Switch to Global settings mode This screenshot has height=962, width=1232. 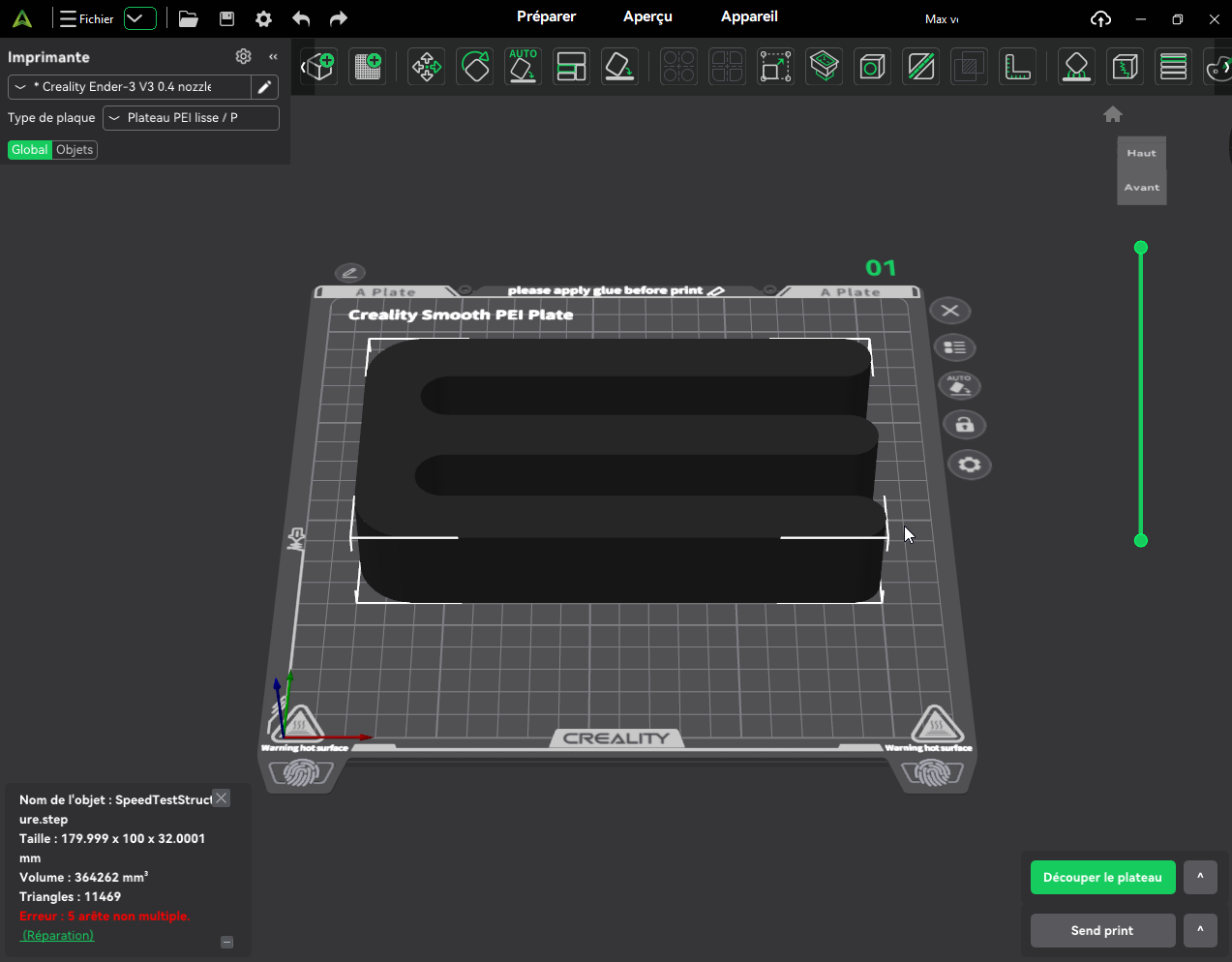tap(29, 150)
